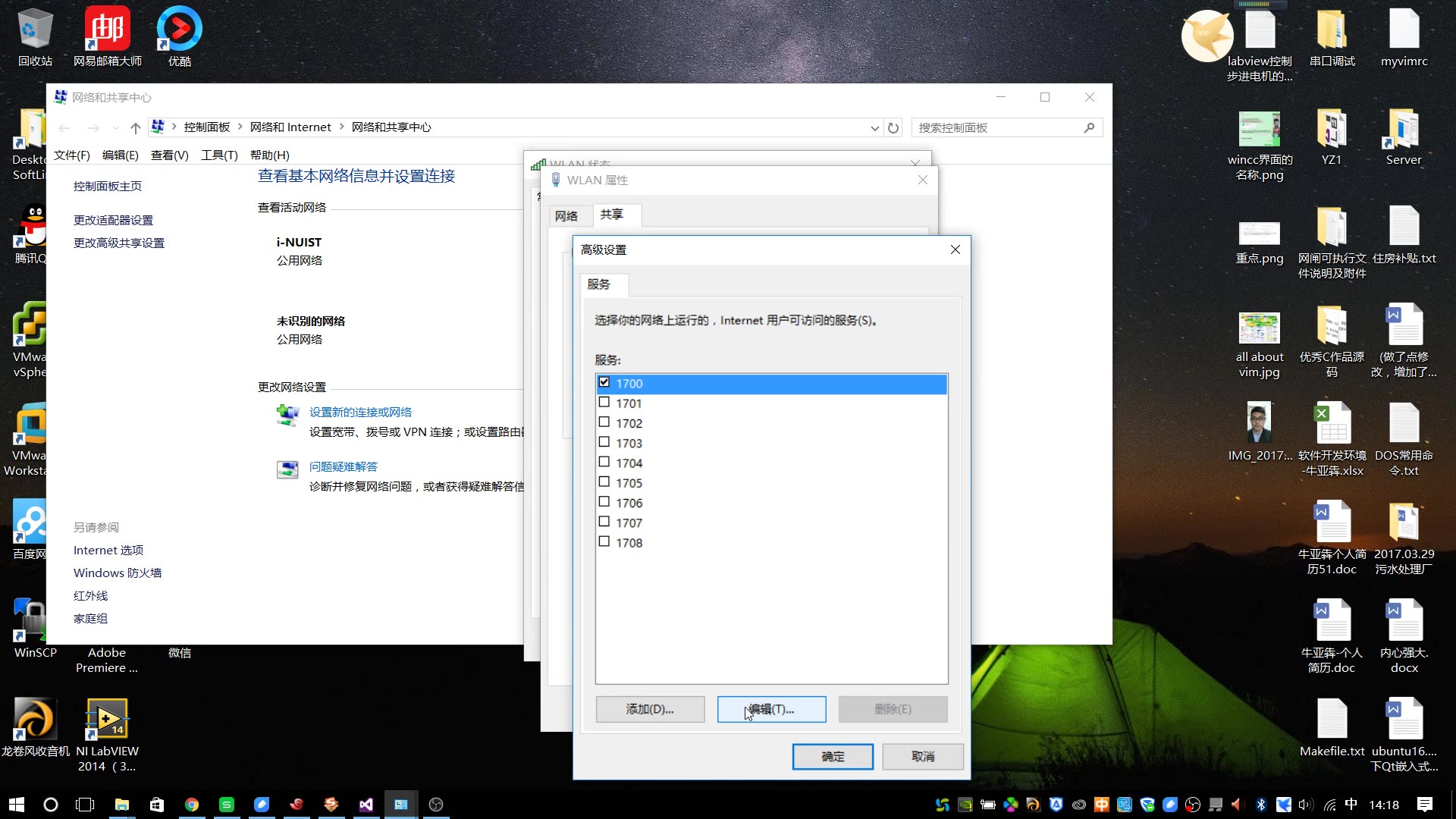Open the 工具(T) menu
Image resolution: width=1456 pixels, height=819 pixels.
point(219,155)
